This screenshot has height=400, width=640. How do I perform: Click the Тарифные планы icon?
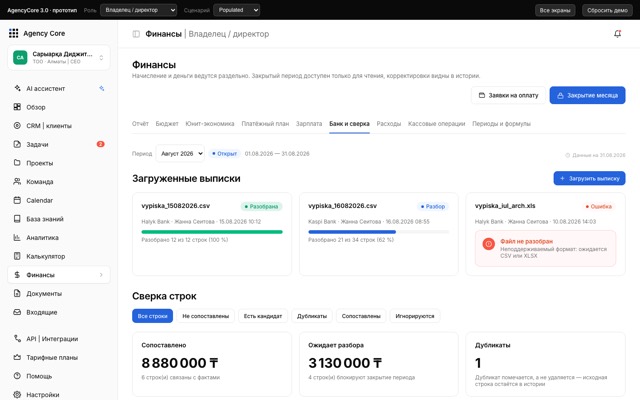pos(17,357)
